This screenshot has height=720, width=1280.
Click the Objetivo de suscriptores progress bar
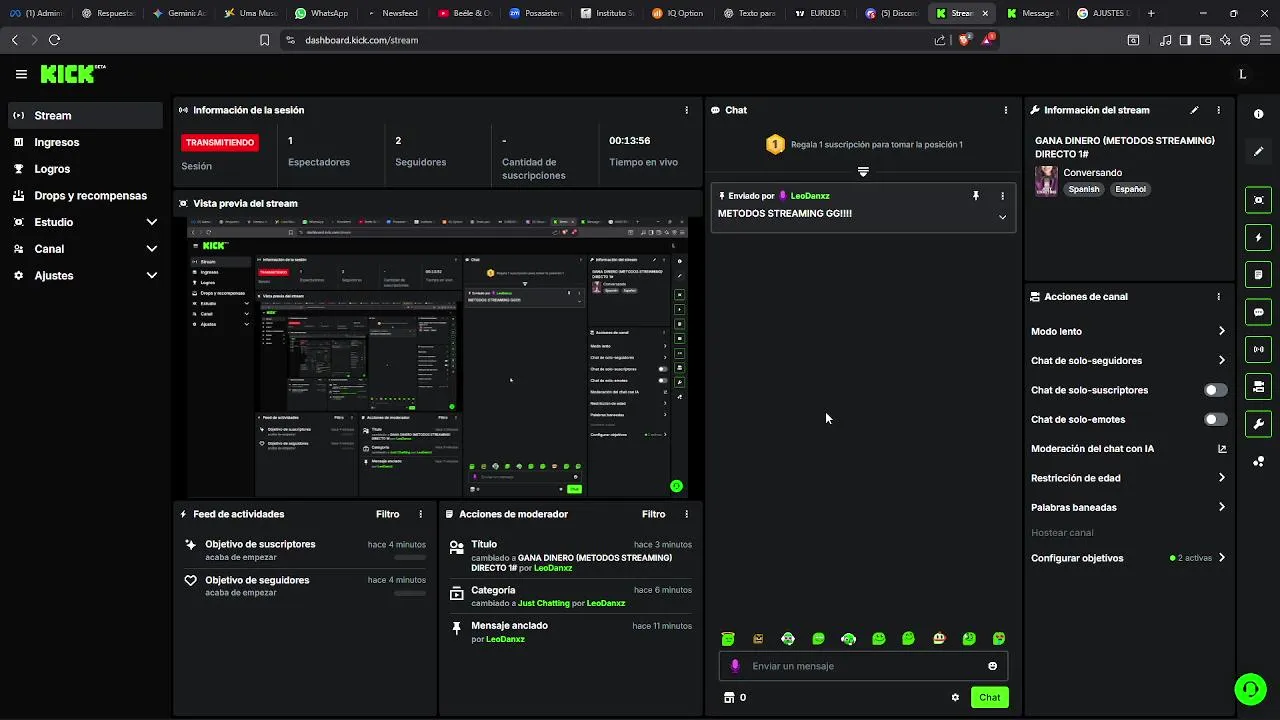(410, 558)
